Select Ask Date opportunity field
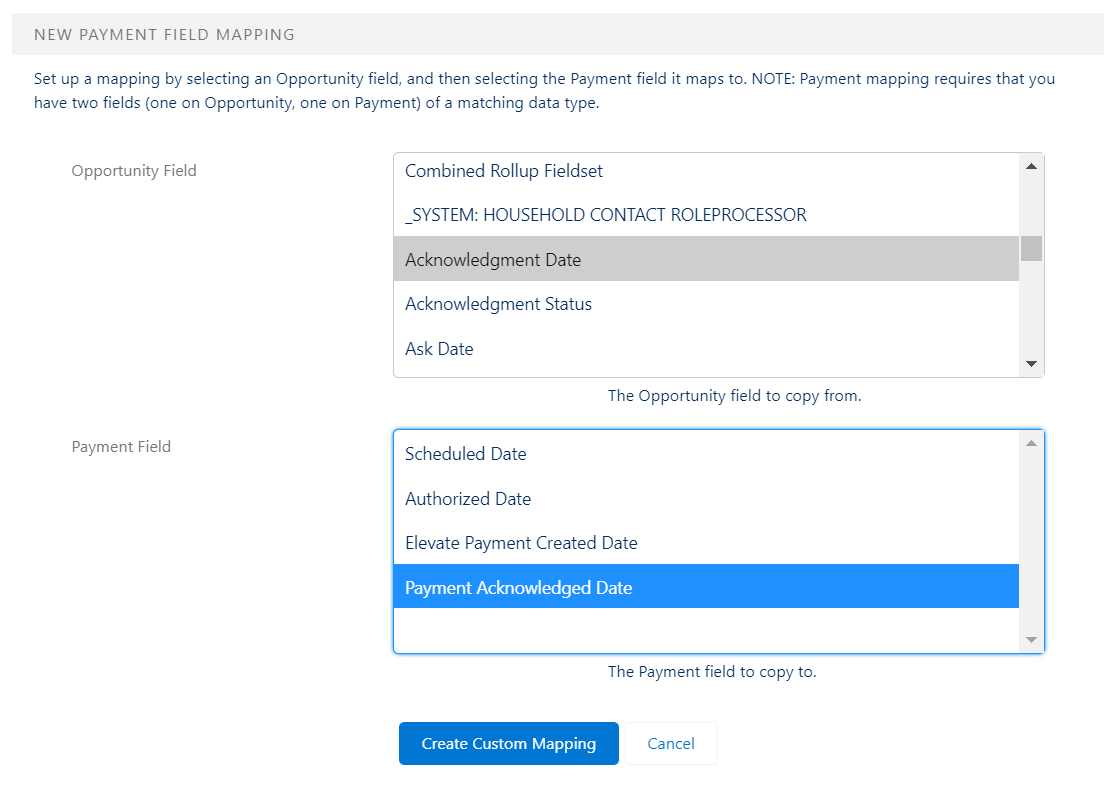This screenshot has height=792, width=1112. tap(439, 349)
